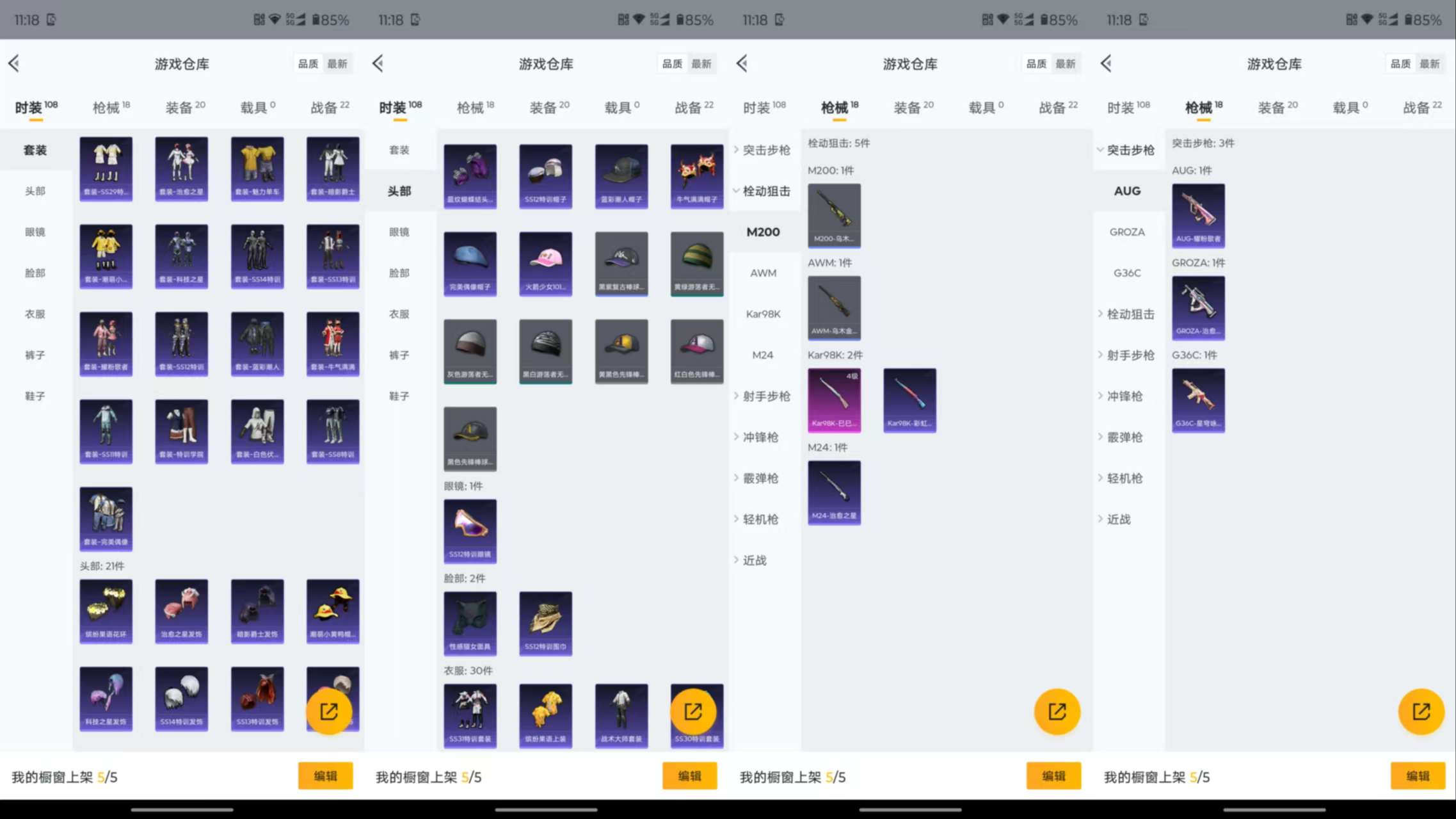Tap the floating orange export/share icon

pyautogui.click(x=330, y=711)
